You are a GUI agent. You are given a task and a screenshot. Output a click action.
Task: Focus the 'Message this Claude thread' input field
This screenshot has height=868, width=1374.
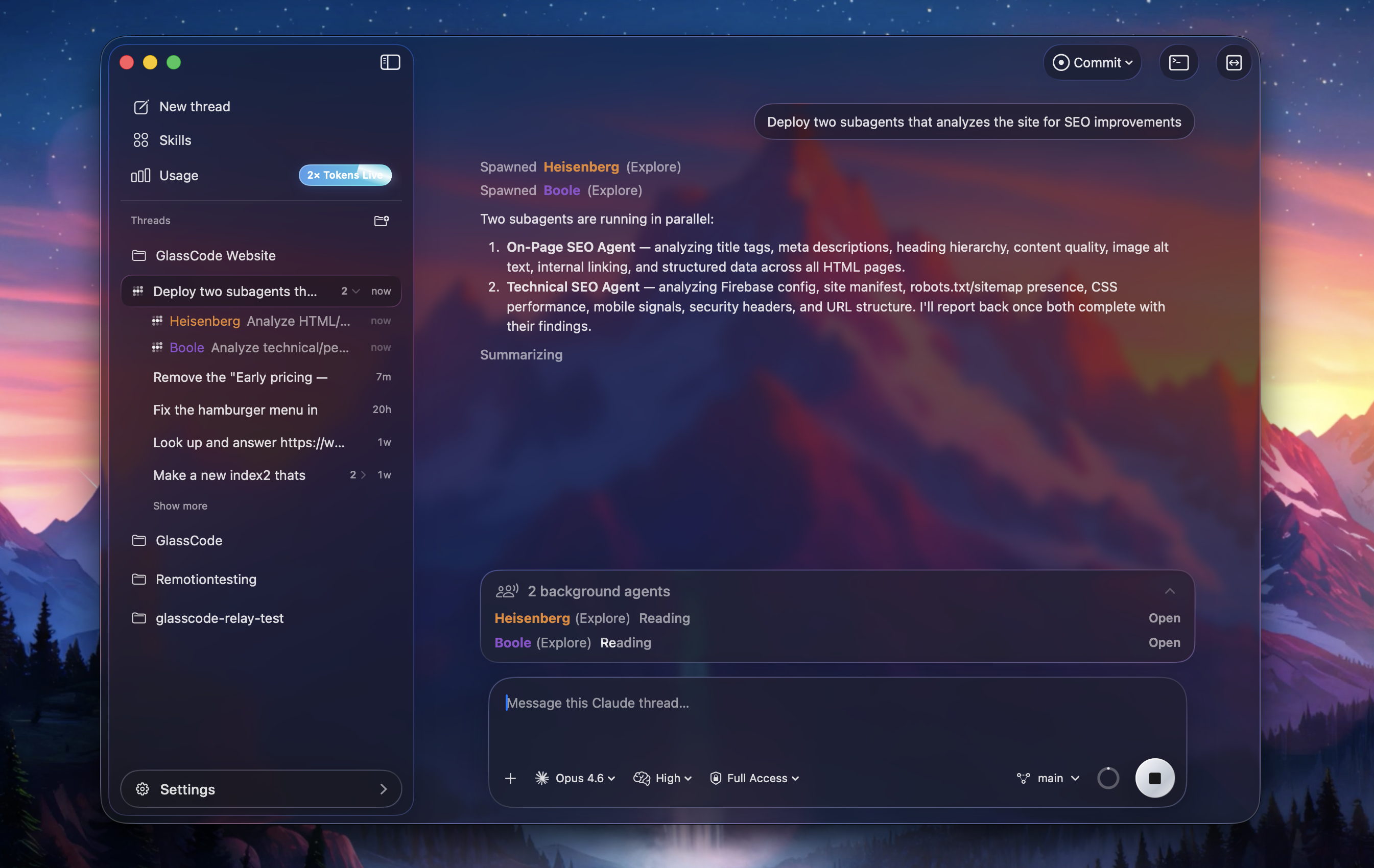click(x=685, y=703)
